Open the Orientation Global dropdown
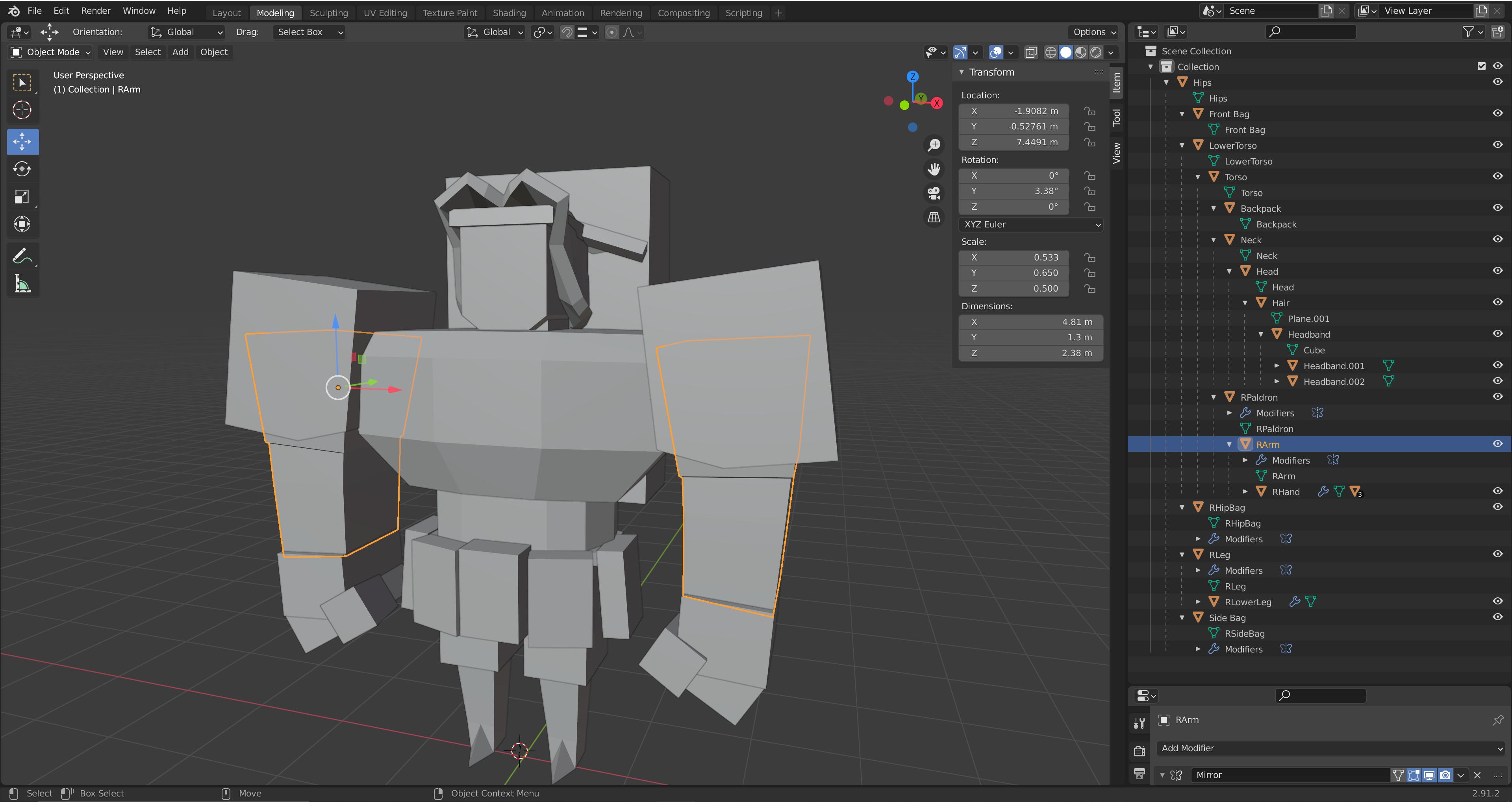Screen dimensions: 1512x802 [186, 32]
